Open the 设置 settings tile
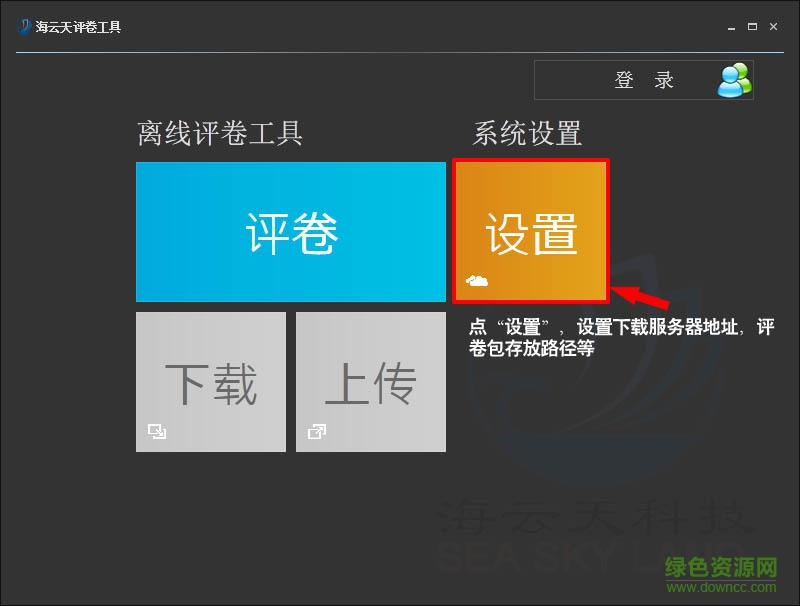Image resolution: width=800 pixels, height=606 pixels. [530, 230]
